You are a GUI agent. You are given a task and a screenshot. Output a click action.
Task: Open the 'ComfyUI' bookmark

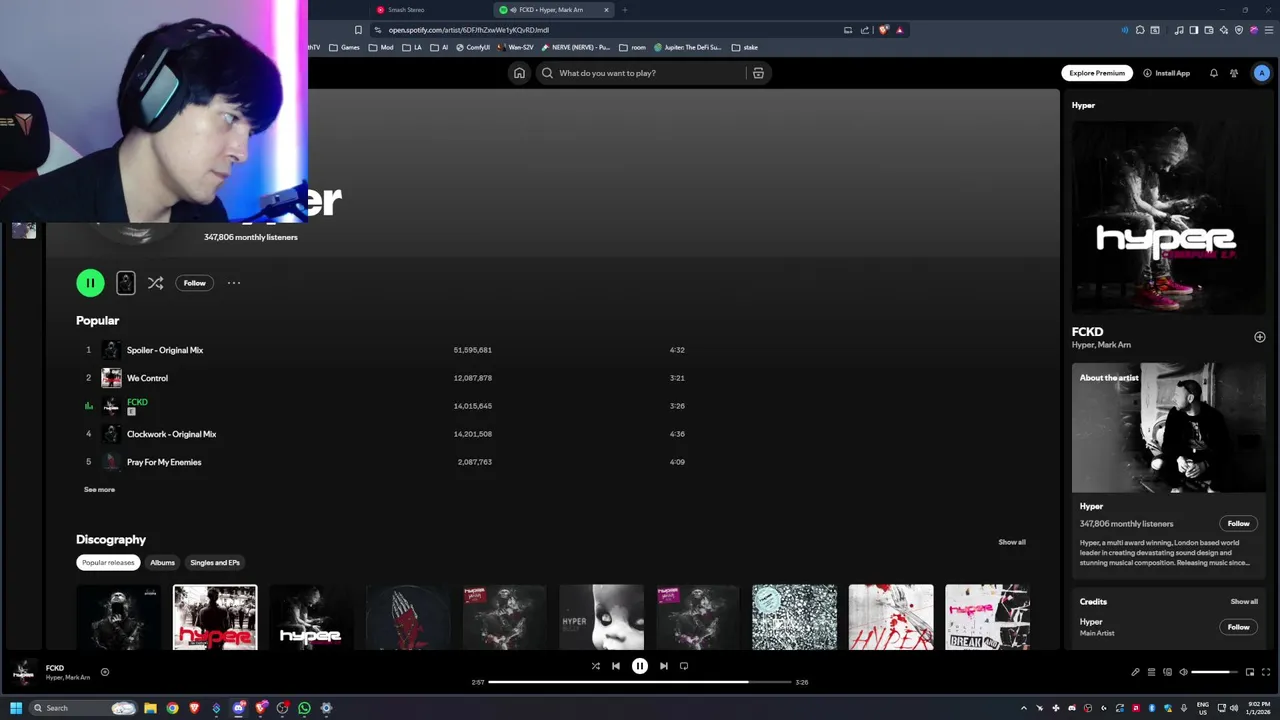(473, 47)
